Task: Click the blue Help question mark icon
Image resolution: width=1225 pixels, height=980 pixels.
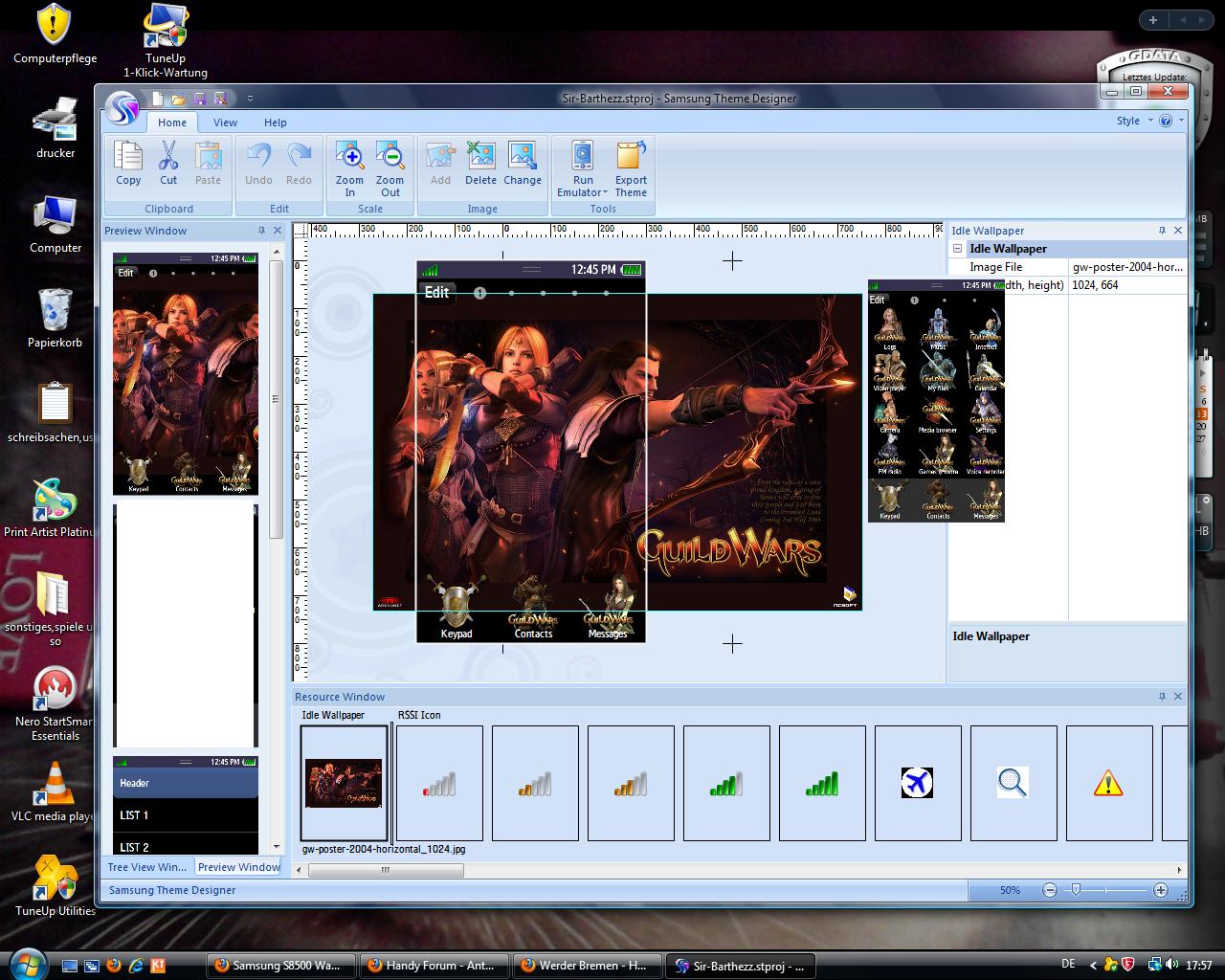Action: 1166,121
